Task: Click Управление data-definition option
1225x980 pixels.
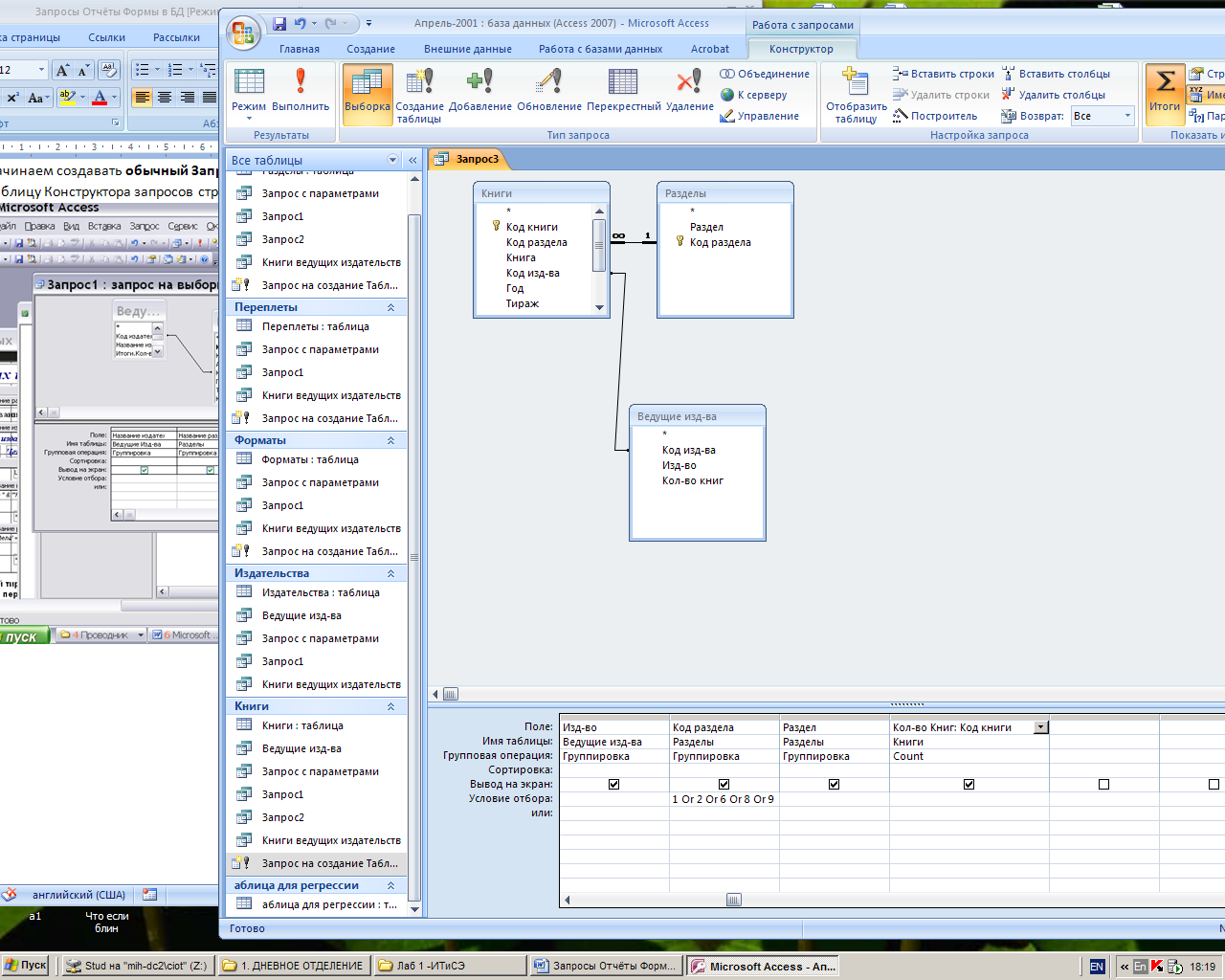Action: 759,116
